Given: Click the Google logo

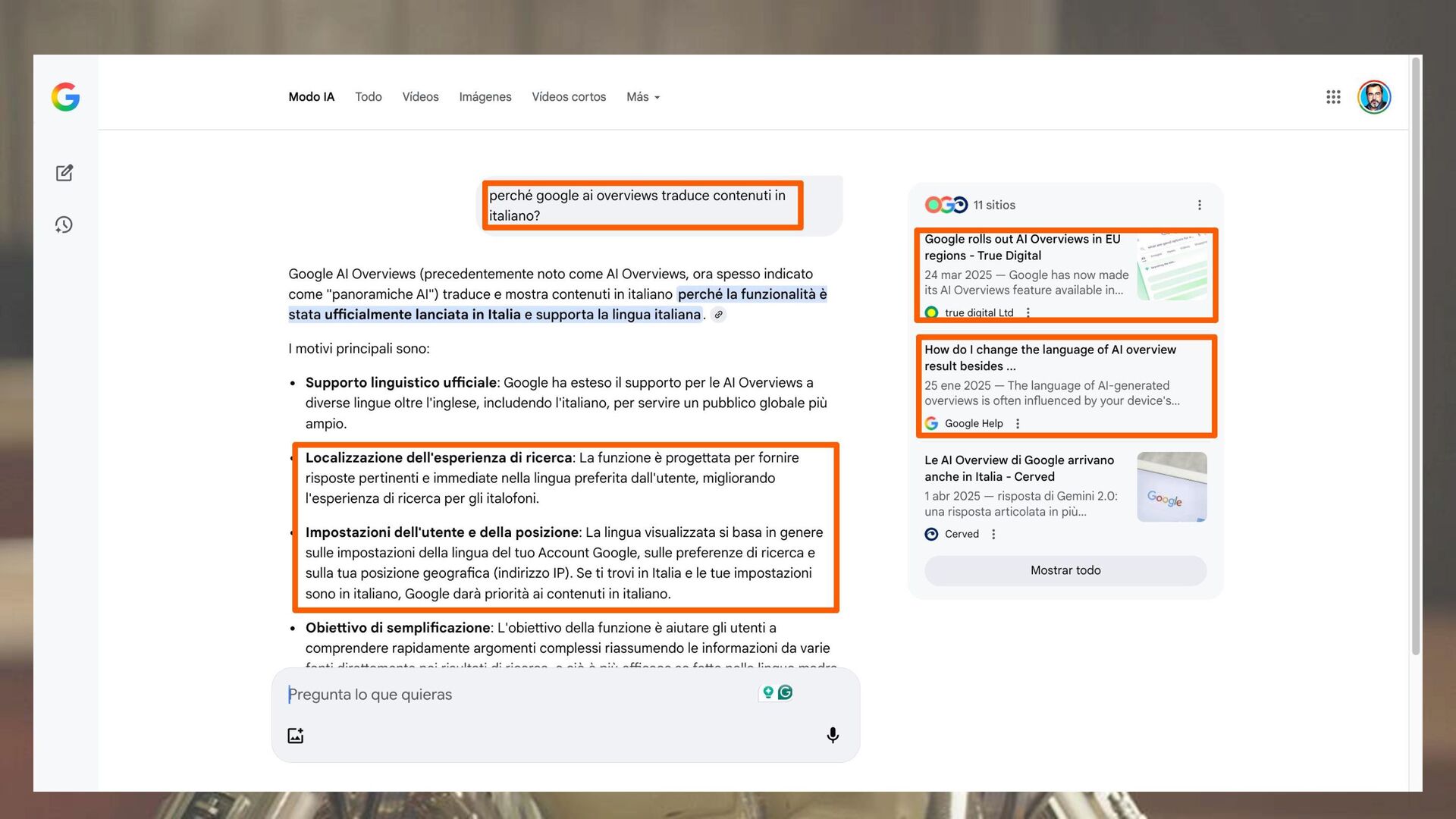Looking at the screenshot, I should coord(66,97).
